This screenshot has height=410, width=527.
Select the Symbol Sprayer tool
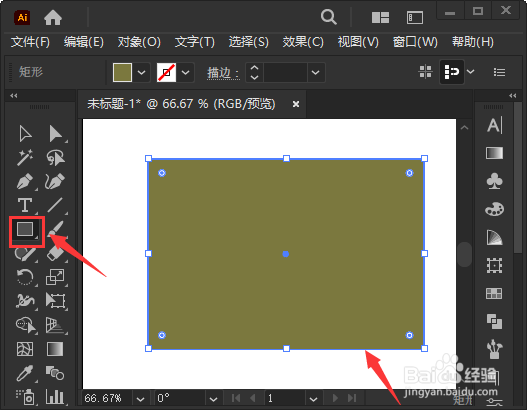point(25,397)
